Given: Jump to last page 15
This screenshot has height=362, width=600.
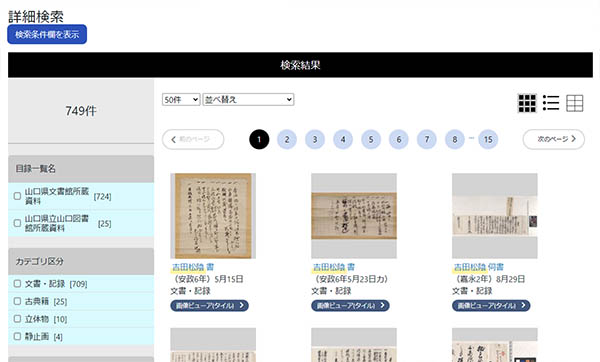Looking at the screenshot, I should pos(488,139).
